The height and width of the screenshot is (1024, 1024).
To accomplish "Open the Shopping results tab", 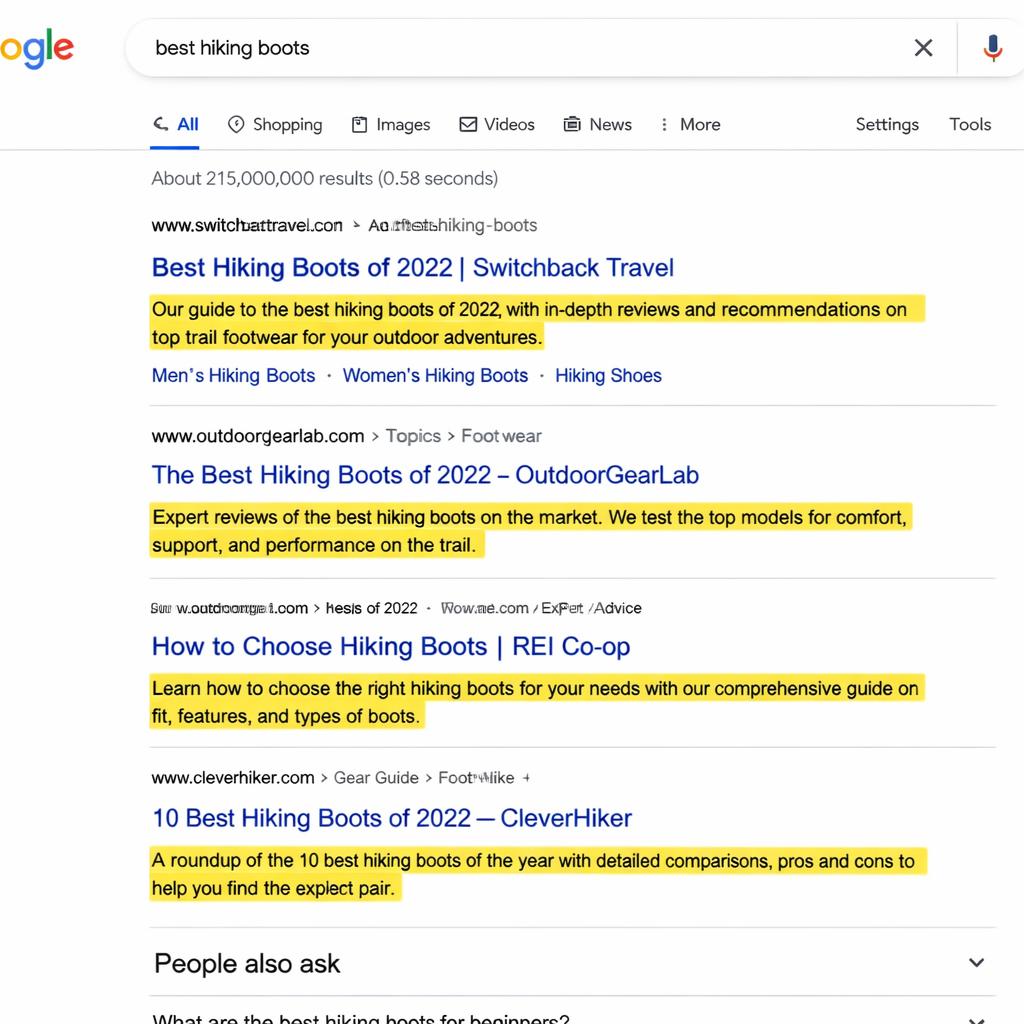I will tap(275, 125).
